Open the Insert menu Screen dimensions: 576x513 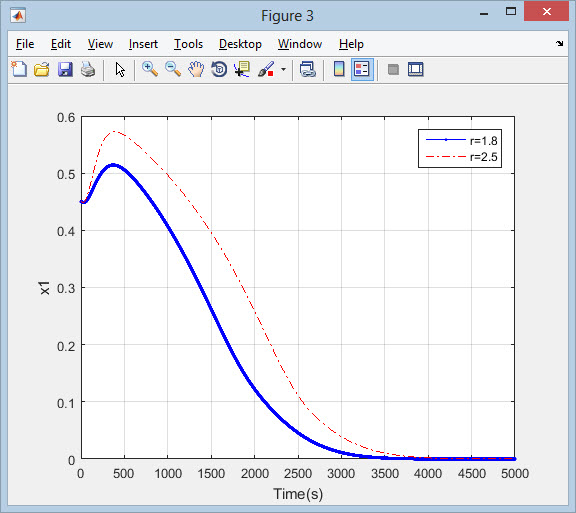click(x=143, y=44)
